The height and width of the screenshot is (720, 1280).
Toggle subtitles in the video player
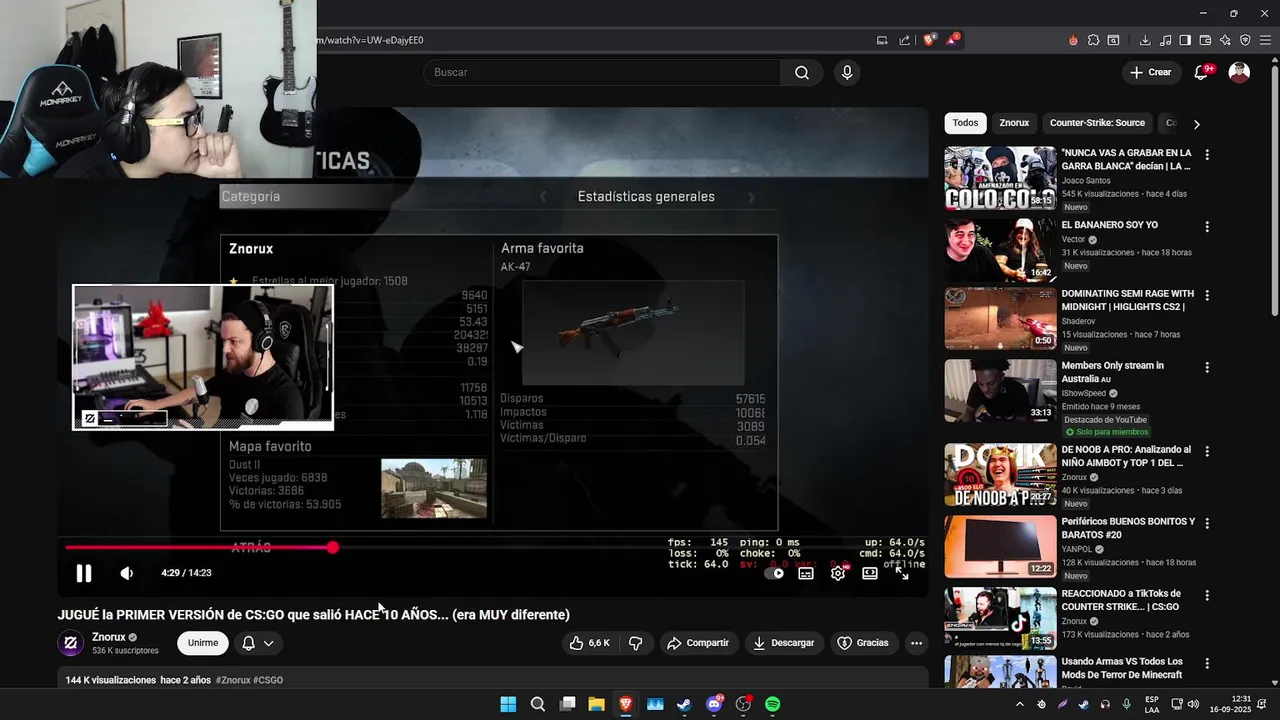pyautogui.click(x=806, y=573)
